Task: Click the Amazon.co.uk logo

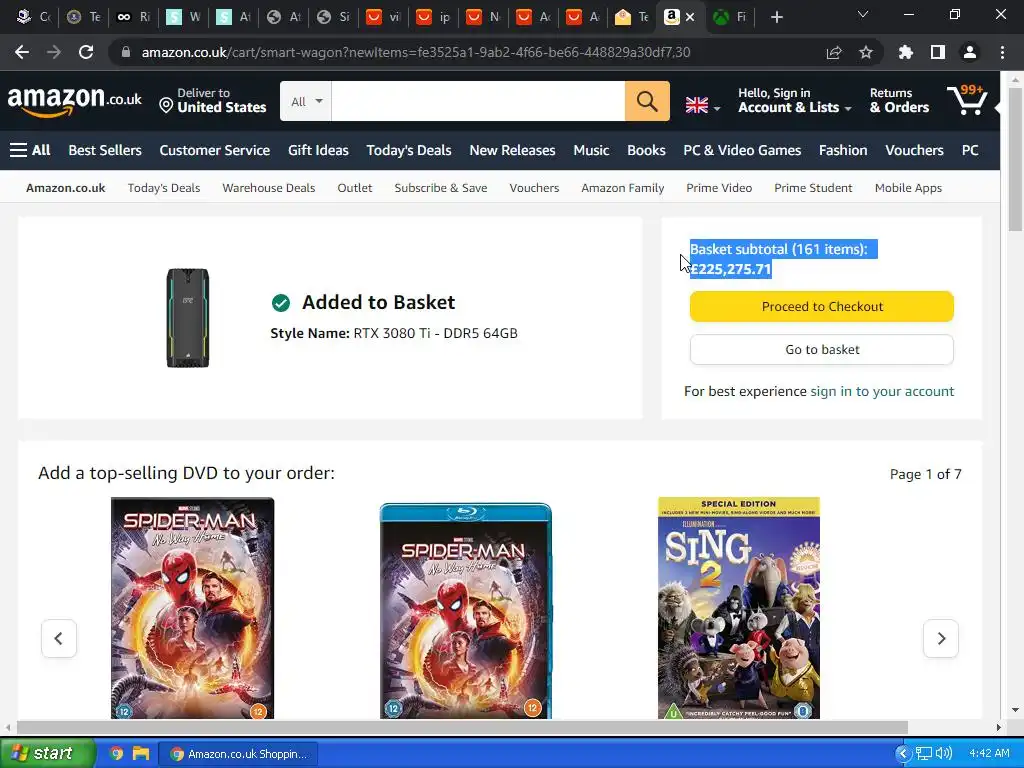Action: pyautogui.click(x=74, y=101)
